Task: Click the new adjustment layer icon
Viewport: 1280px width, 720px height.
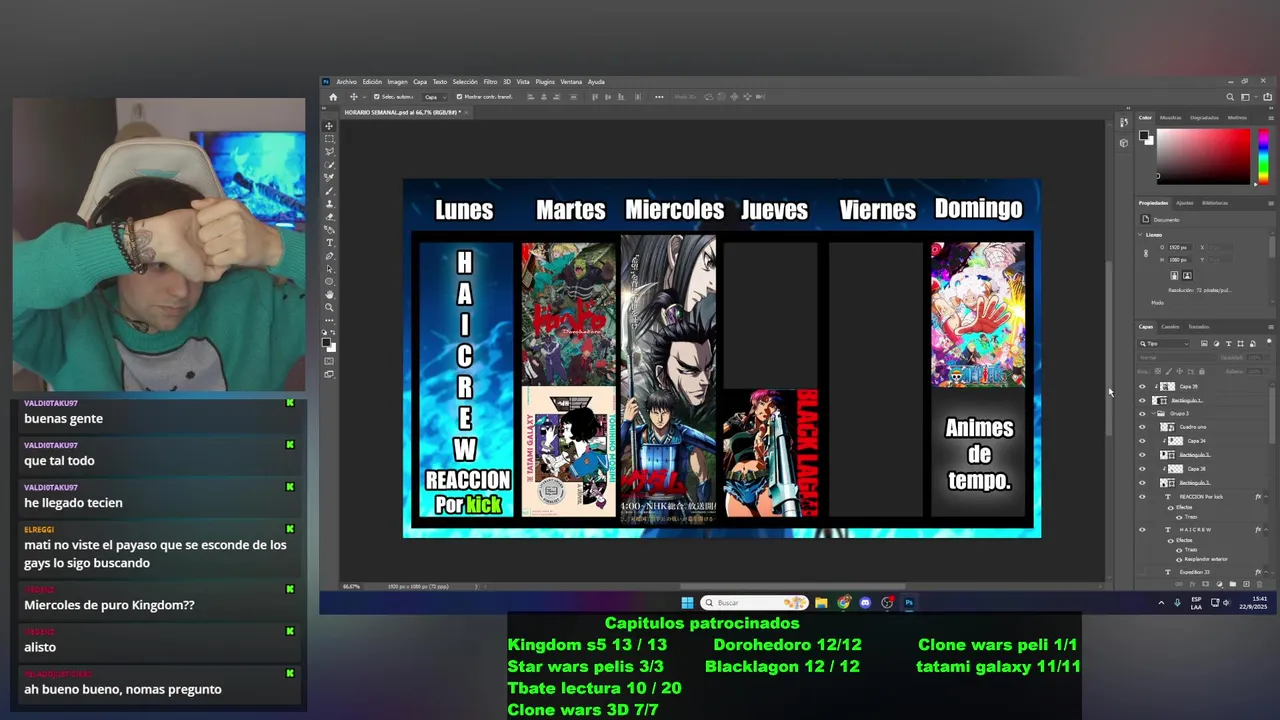Action: 1219,584
